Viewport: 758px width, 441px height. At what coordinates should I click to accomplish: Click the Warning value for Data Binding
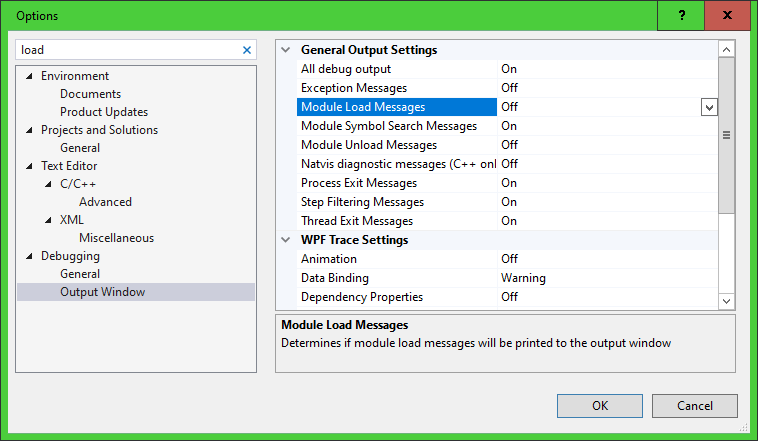pyautogui.click(x=524, y=278)
